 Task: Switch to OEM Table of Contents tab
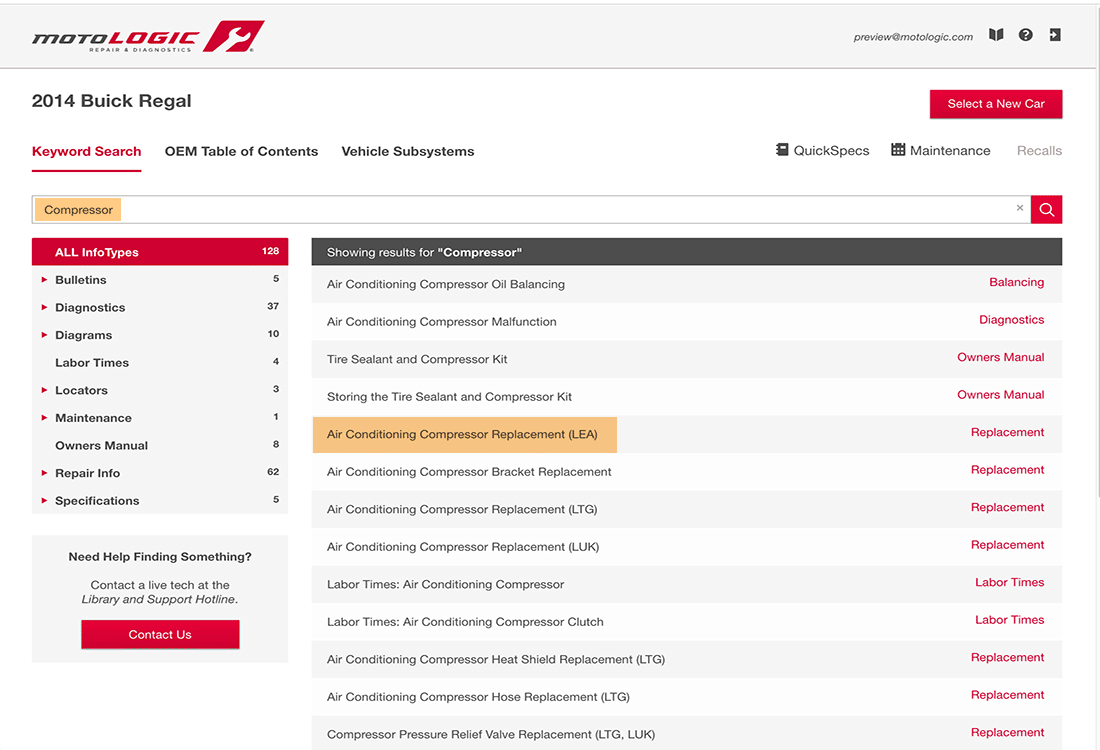(241, 152)
